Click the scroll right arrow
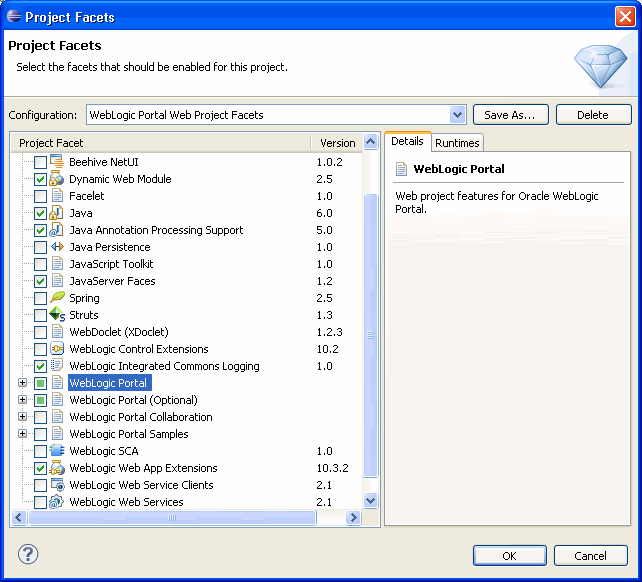This screenshot has height=582, width=642. [x=353, y=517]
